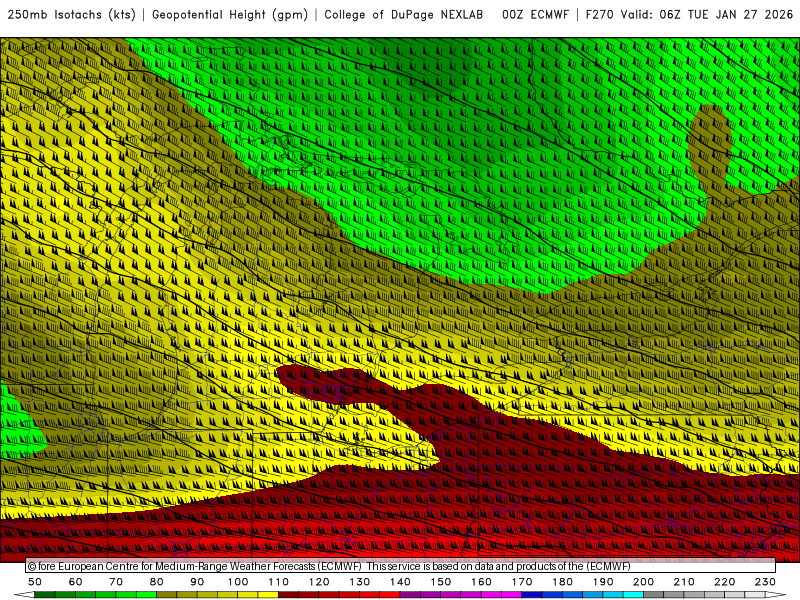The height and width of the screenshot is (600, 800).
Task: Click the legend value 140
Action: tap(400, 582)
